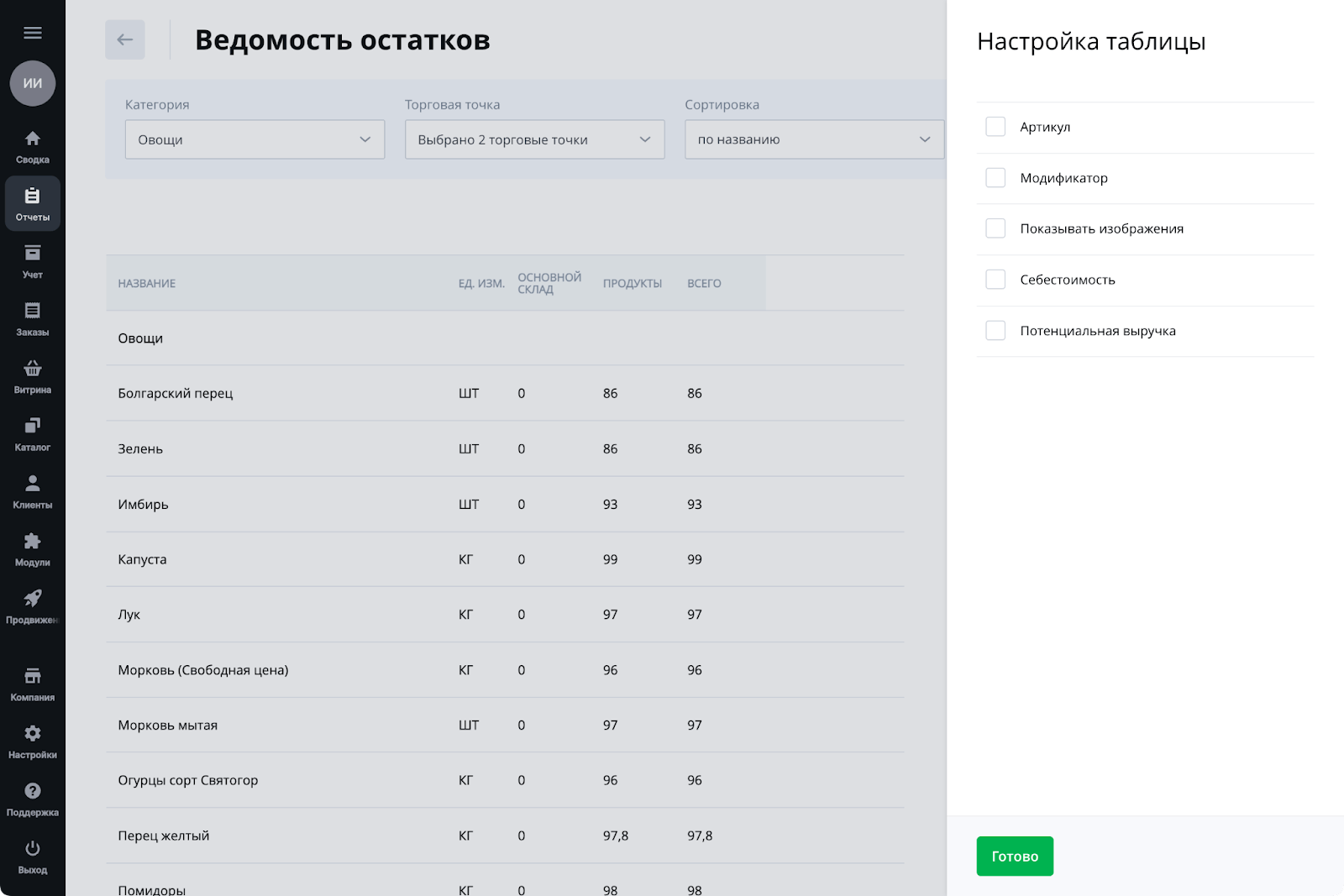Image resolution: width=1344 pixels, height=896 pixels.
Task: Enable the Модификатор checkbox
Action: pos(995,178)
